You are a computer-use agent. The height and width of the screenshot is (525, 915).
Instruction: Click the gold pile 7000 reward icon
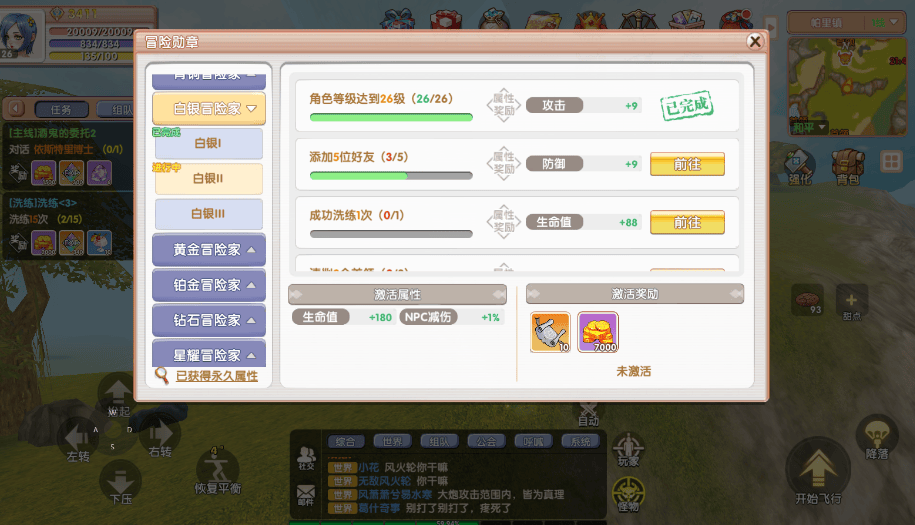(x=598, y=332)
